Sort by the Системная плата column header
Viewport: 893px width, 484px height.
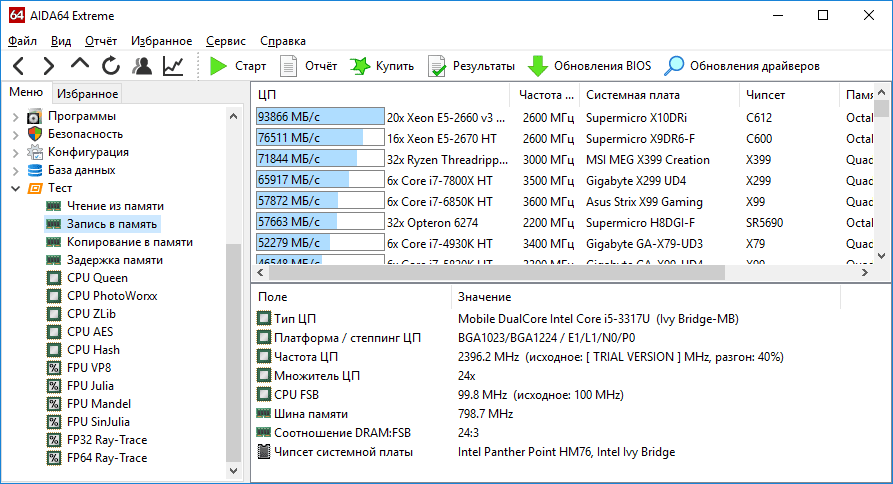tap(659, 95)
